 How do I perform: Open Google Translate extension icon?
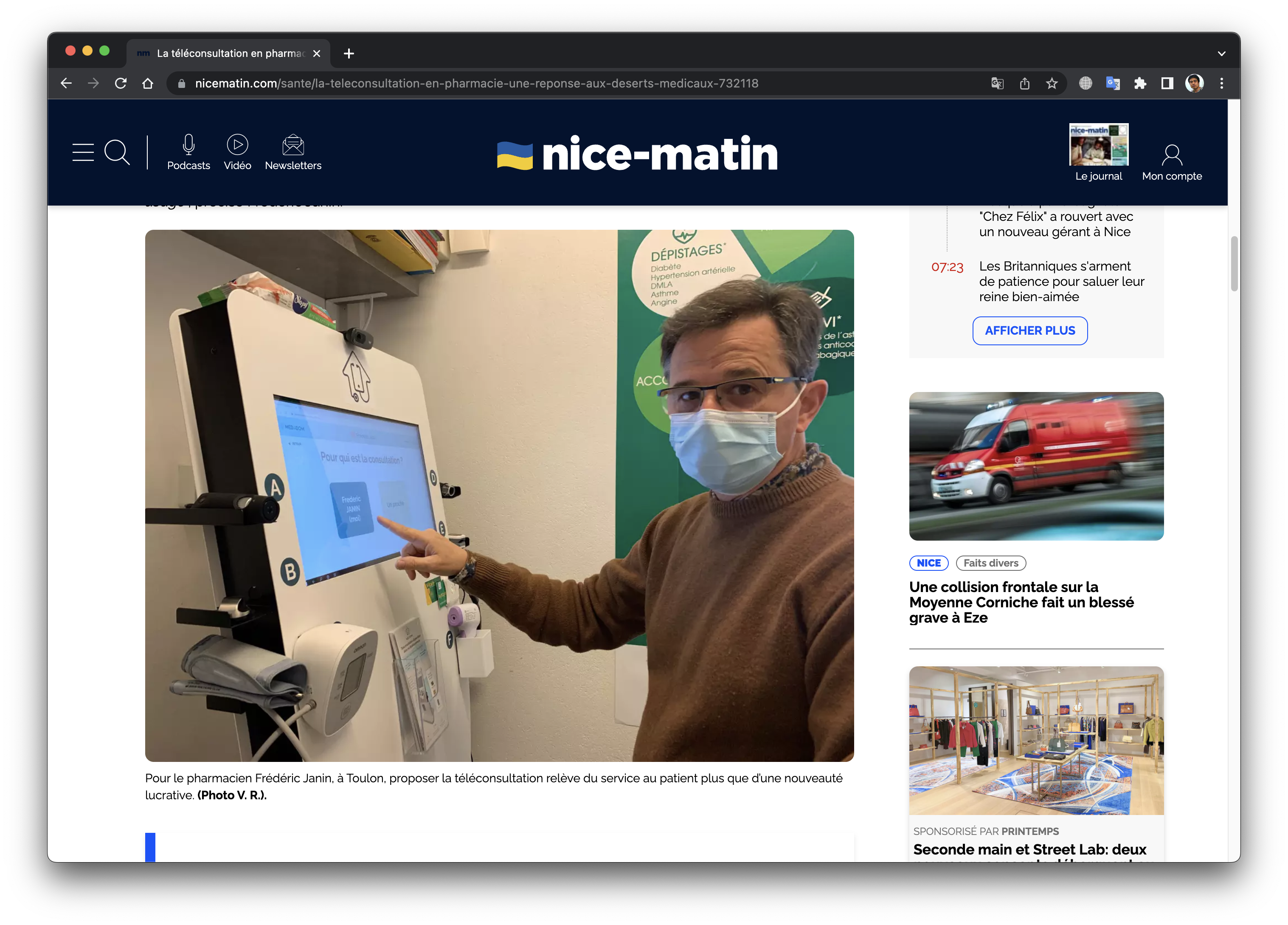pyautogui.click(x=1113, y=84)
